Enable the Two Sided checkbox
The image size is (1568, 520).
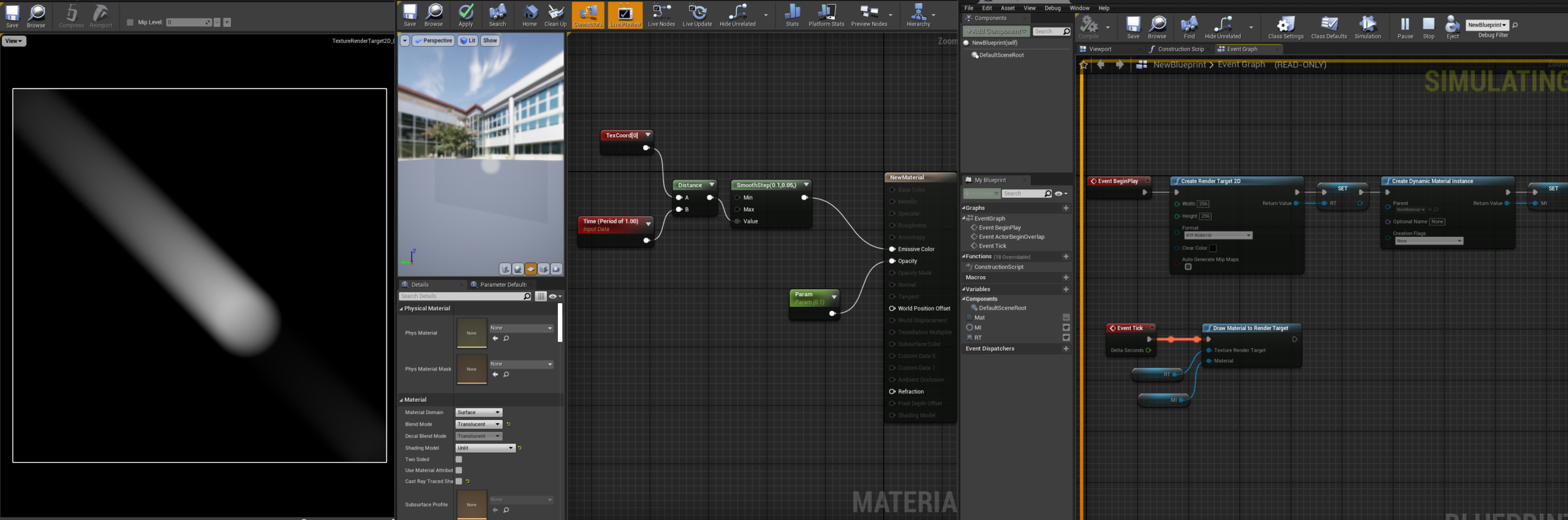tap(459, 459)
